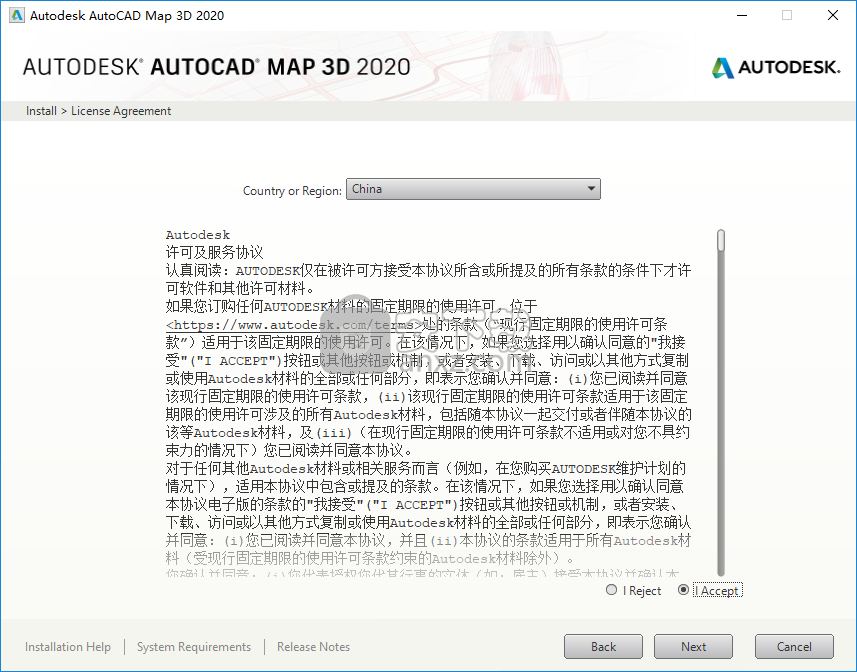Select the I Accept radio button
The width and height of the screenshot is (857, 672).
pyautogui.click(x=683, y=590)
